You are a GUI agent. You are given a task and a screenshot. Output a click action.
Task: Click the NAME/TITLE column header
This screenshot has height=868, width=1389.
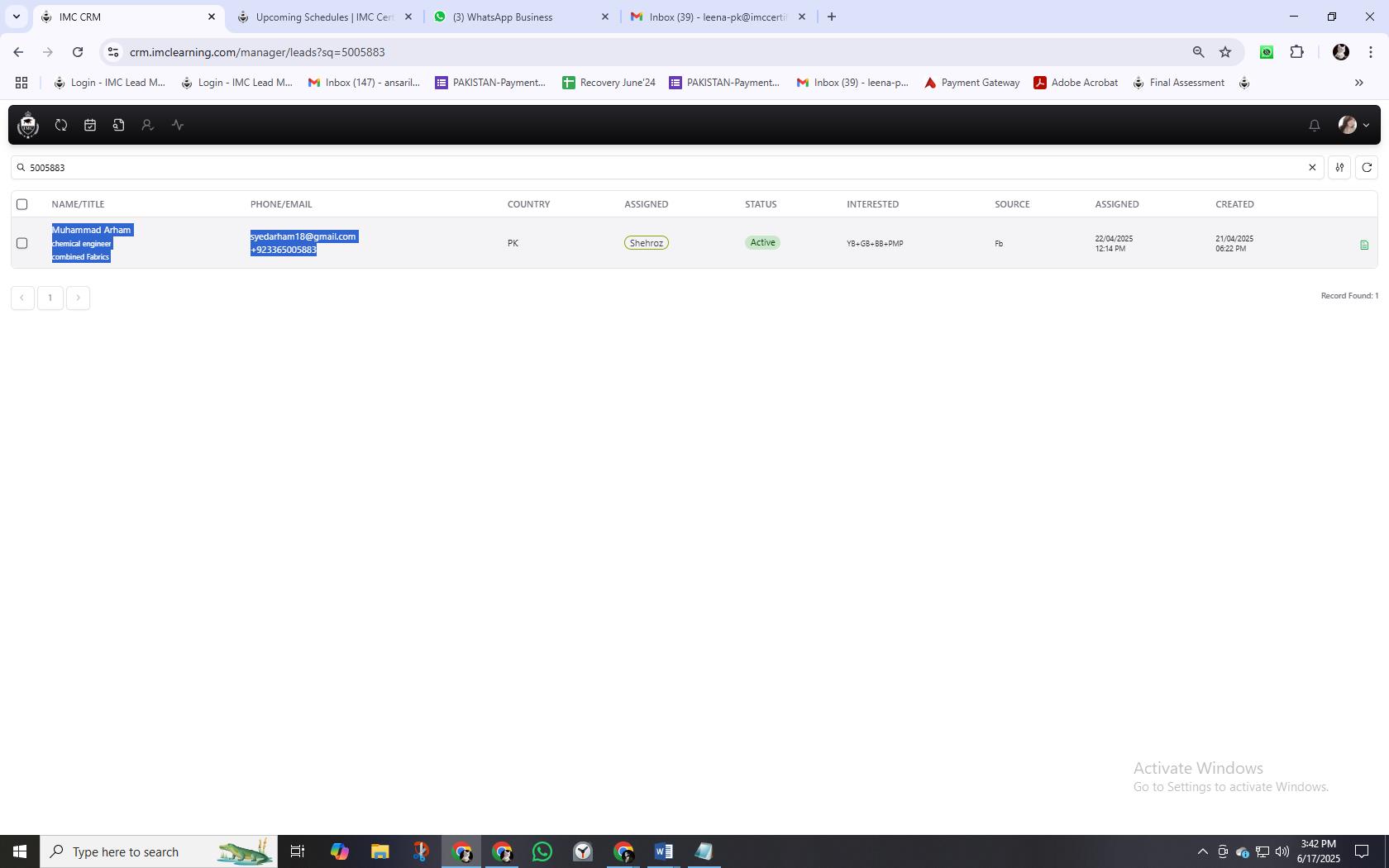(78, 204)
